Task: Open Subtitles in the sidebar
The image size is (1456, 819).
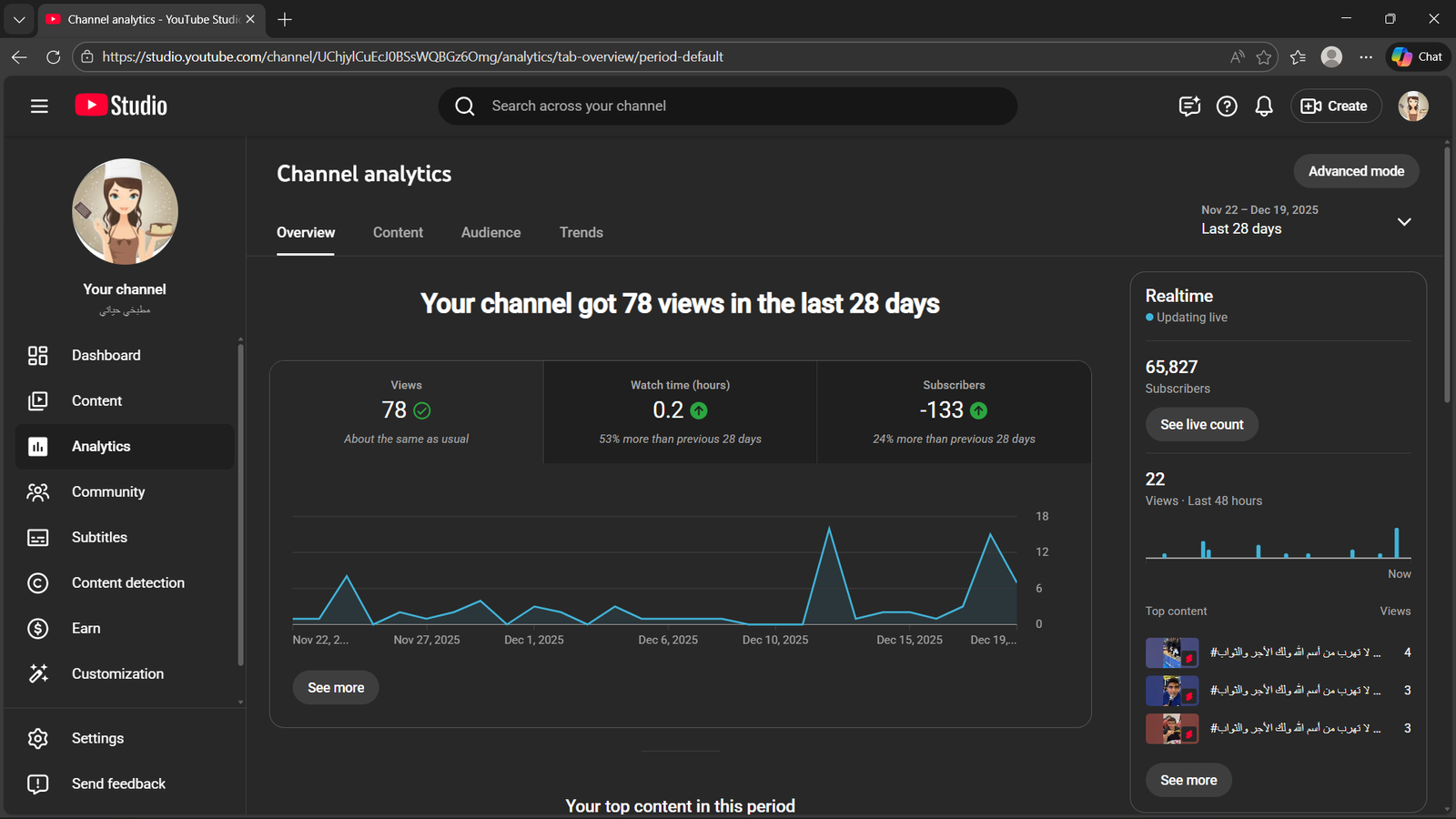Action: tap(99, 537)
